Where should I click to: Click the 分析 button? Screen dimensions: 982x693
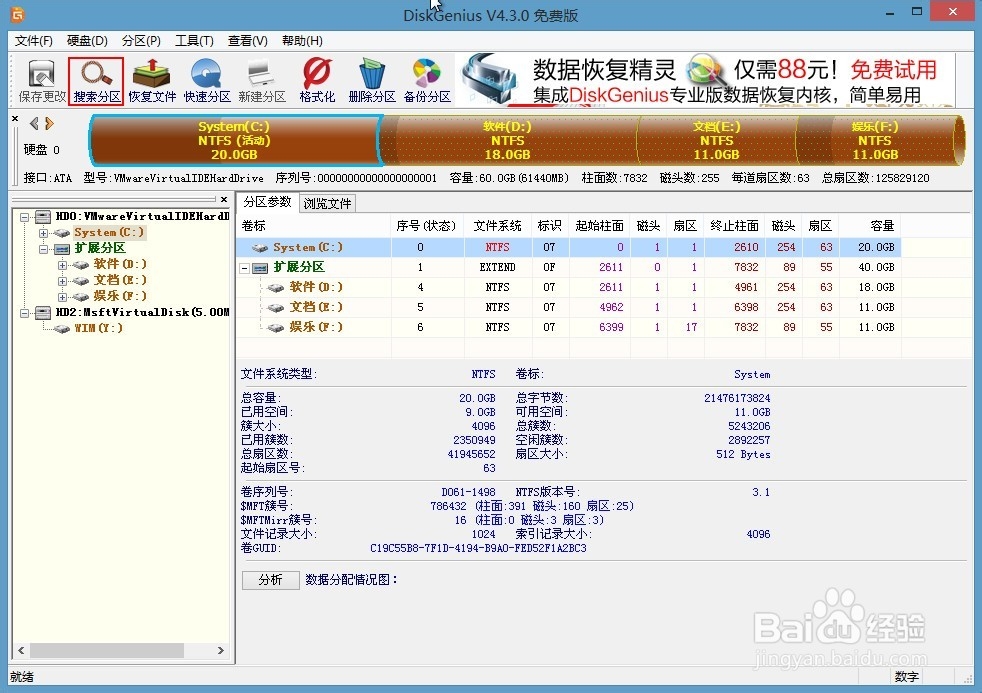click(x=271, y=580)
